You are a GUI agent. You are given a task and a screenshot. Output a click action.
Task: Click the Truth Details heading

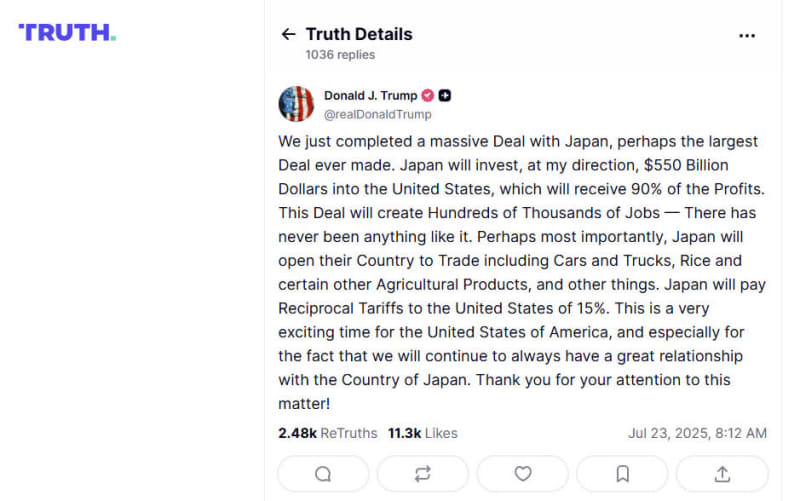(x=359, y=34)
